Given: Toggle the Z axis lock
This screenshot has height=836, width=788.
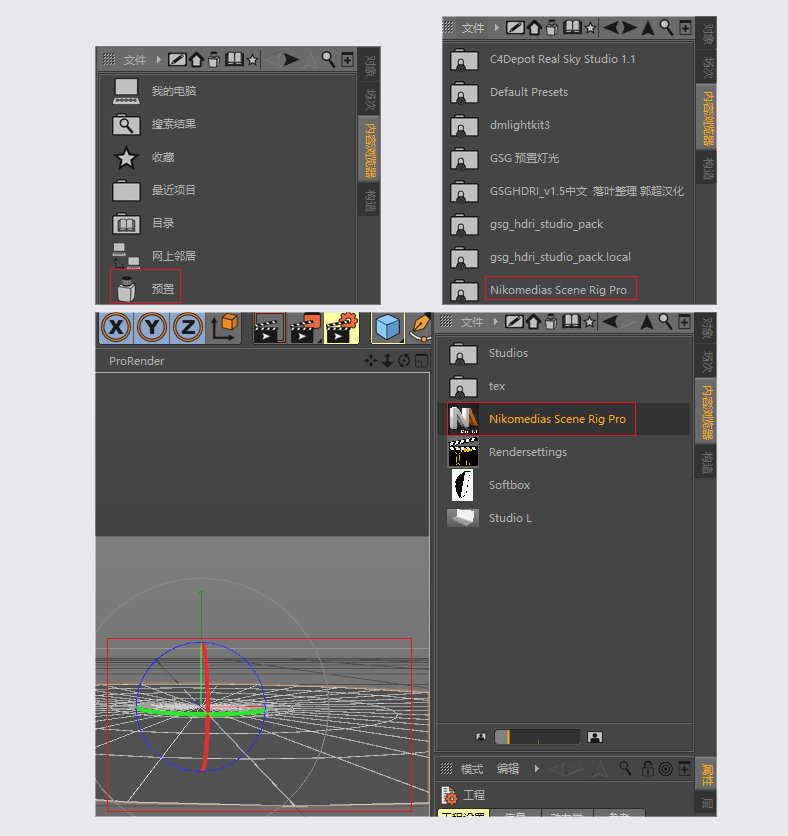Looking at the screenshot, I should (188, 327).
